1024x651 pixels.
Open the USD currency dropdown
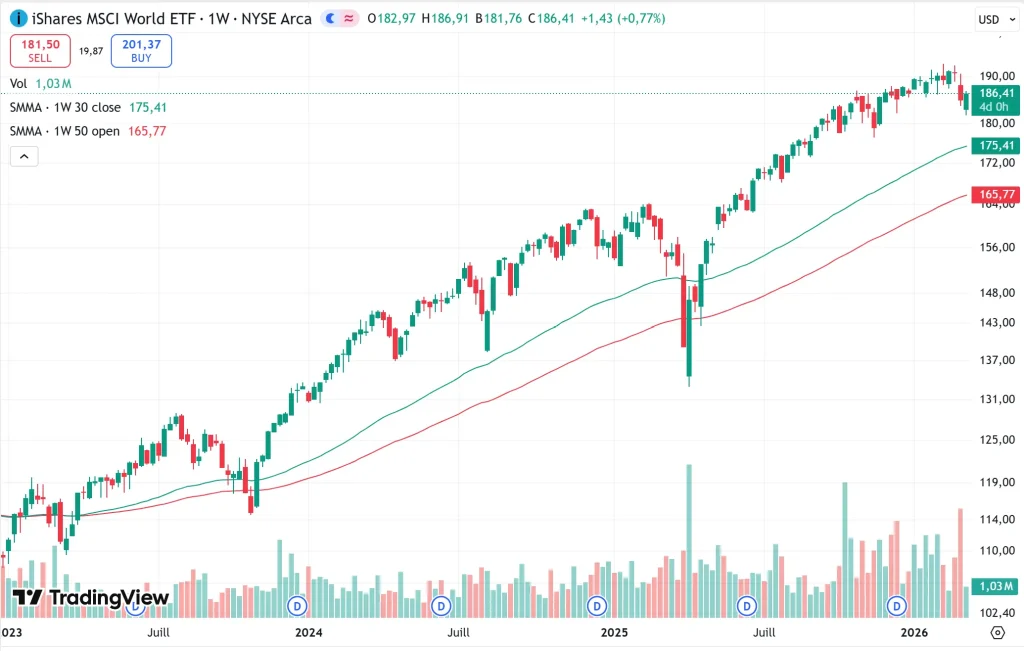point(996,17)
